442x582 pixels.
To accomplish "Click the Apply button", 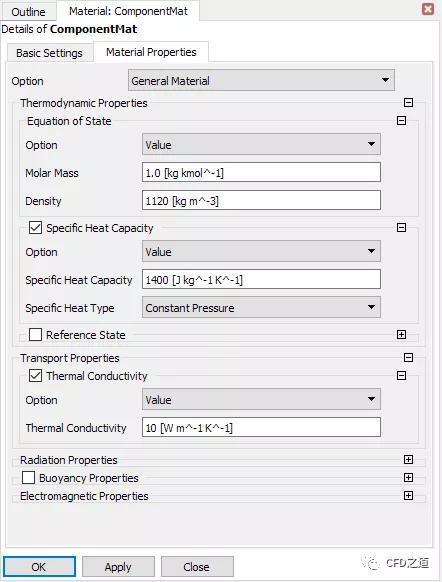I will [118, 567].
